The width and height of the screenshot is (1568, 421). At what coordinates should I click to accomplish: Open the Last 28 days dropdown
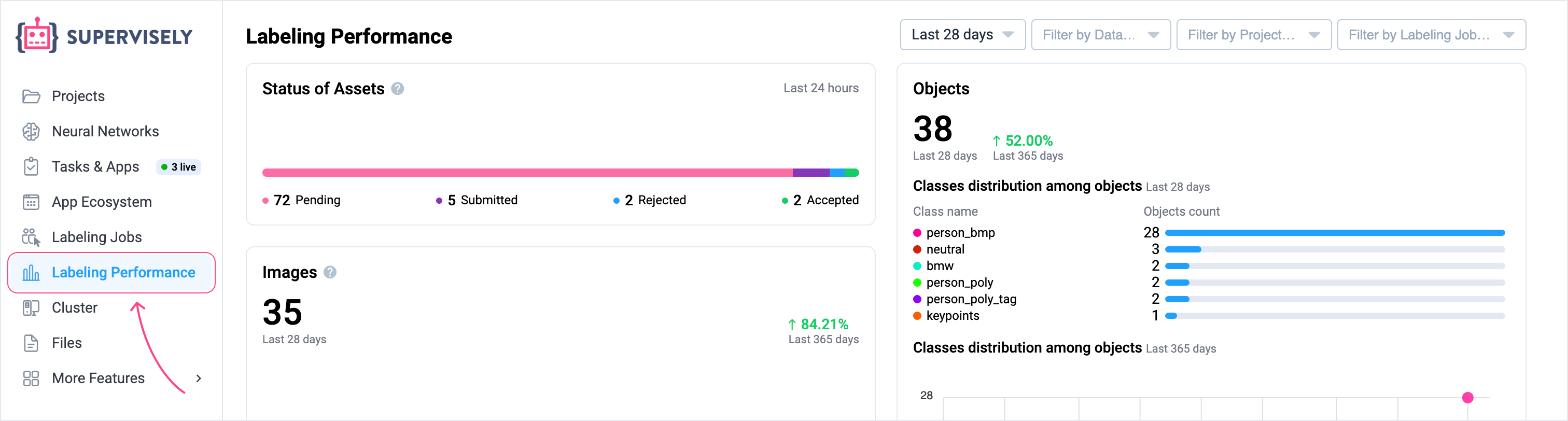(962, 35)
